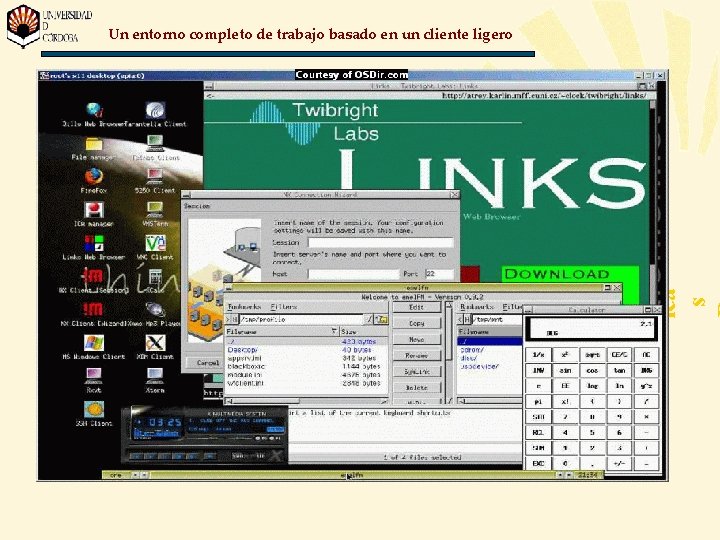Click the EXC key on Calculator
This screenshot has height=540, width=720.
coord(538,464)
